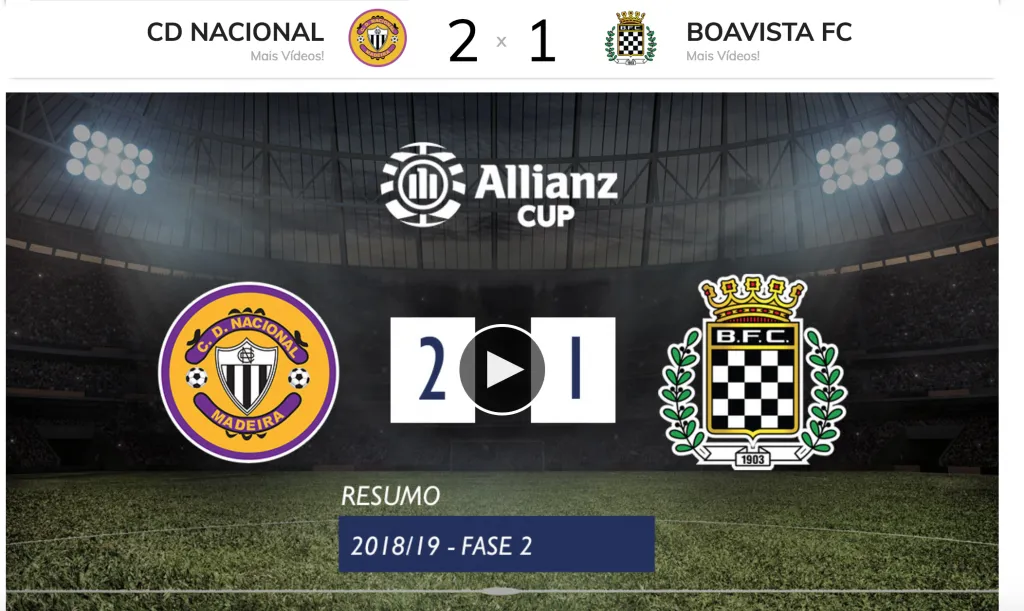Open the BOAVISTA FC team name link
This screenshot has height=611, width=1024.
click(x=769, y=32)
